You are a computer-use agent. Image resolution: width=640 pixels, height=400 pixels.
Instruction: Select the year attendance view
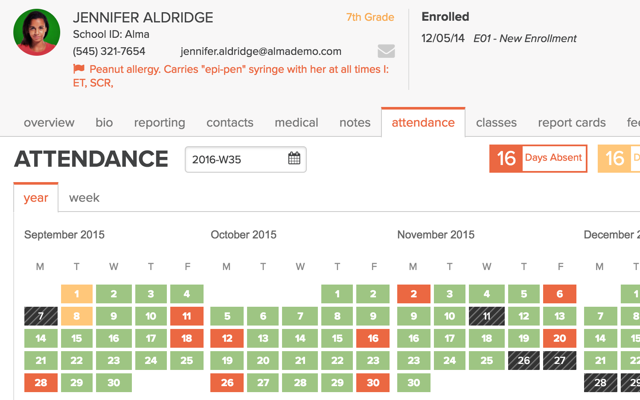pos(36,198)
